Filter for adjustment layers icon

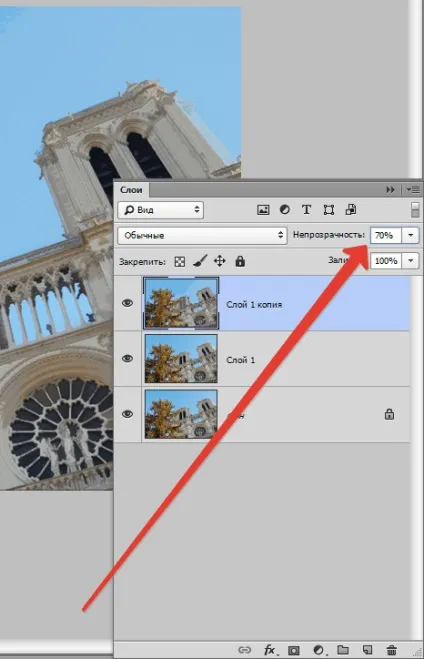[284, 210]
